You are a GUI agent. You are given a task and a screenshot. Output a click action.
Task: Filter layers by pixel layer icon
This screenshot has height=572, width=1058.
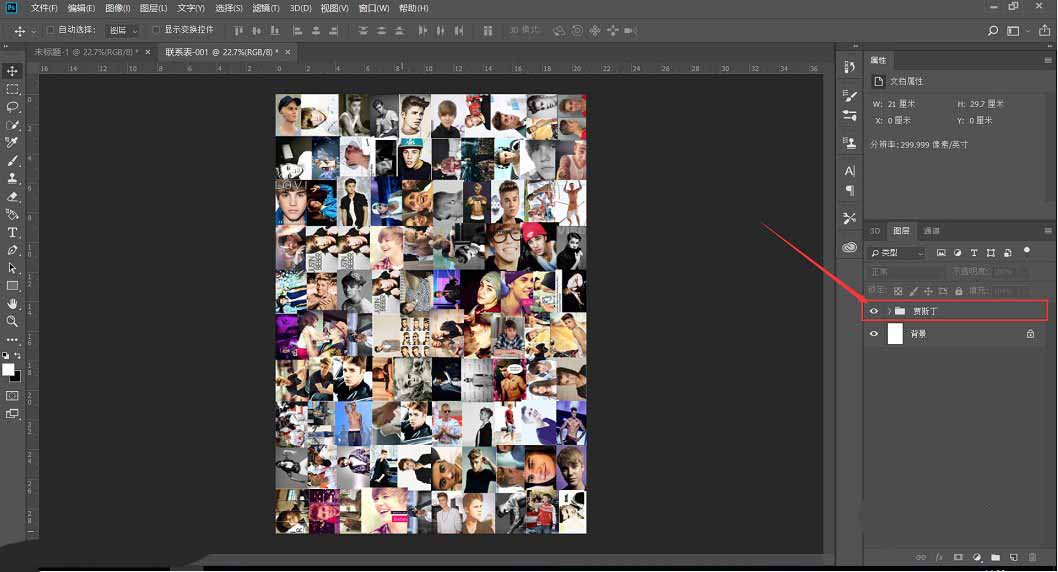(x=941, y=252)
